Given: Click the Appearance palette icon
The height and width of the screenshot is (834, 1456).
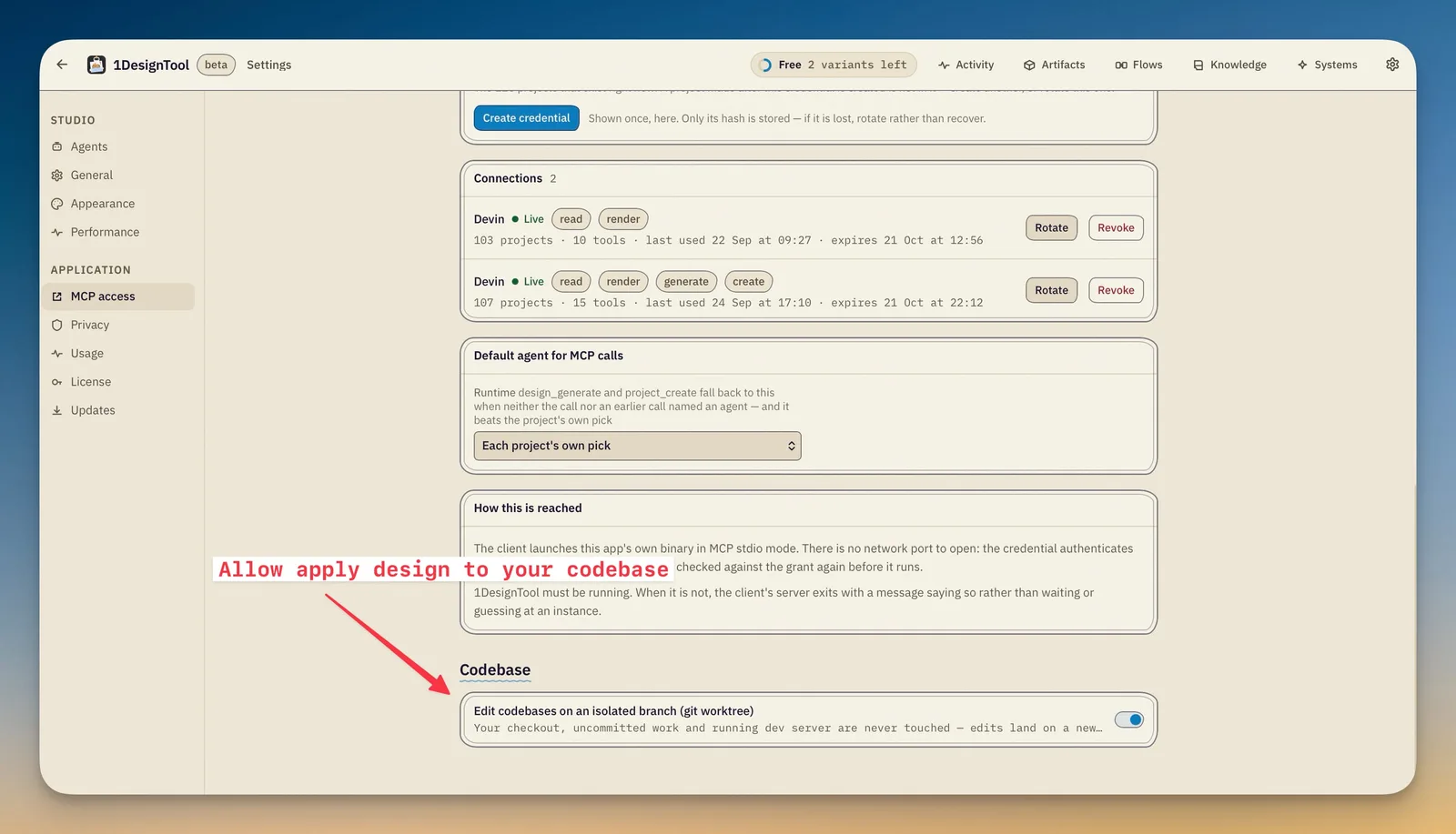Looking at the screenshot, I should 57,204.
